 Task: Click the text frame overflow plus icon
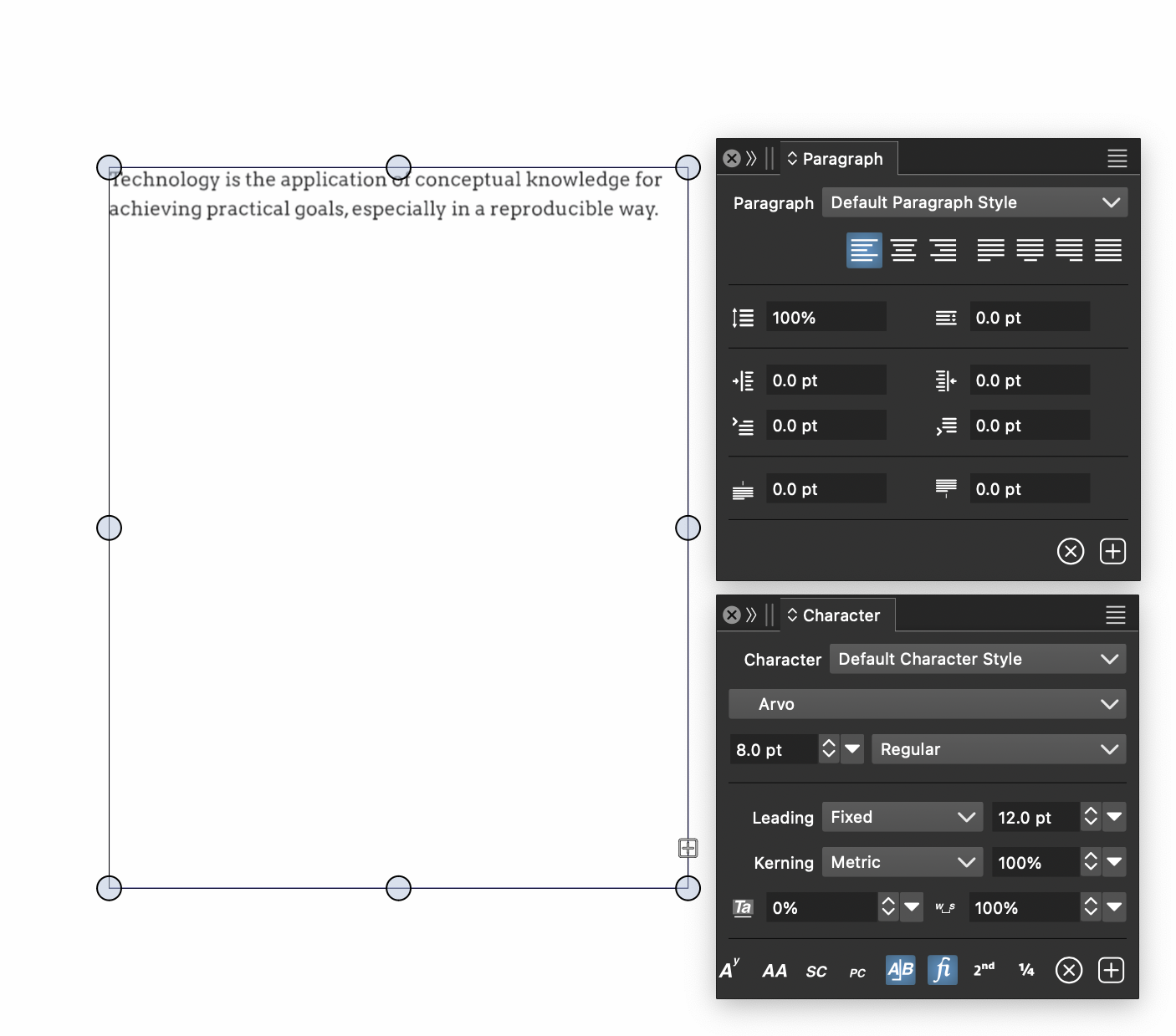tap(688, 848)
